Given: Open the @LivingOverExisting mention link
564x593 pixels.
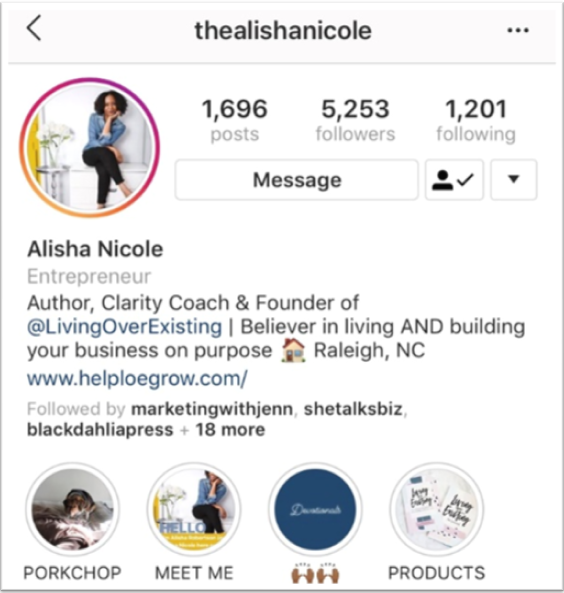Looking at the screenshot, I should tap(124, 327).
